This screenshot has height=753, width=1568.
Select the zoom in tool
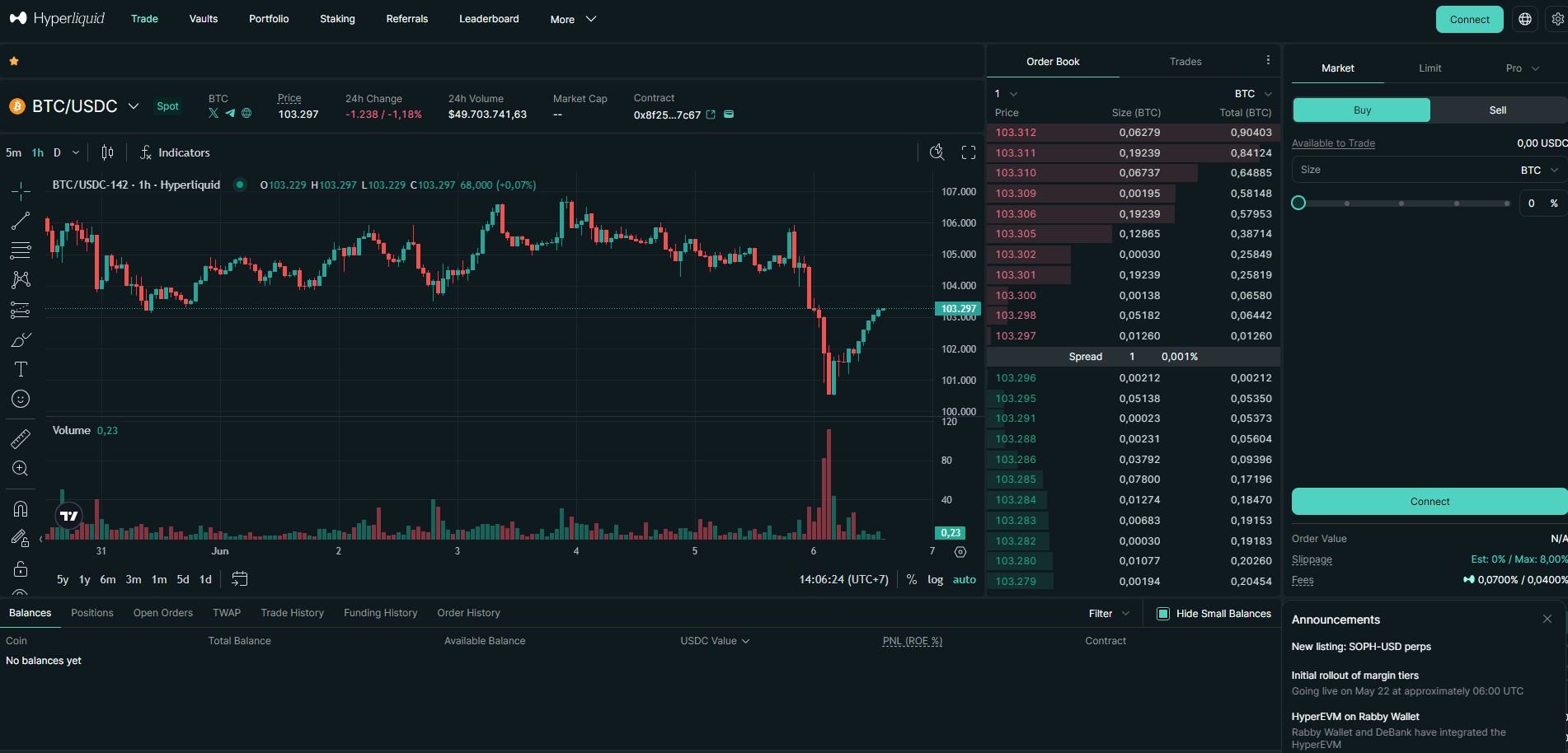click(x=21, y=469)
